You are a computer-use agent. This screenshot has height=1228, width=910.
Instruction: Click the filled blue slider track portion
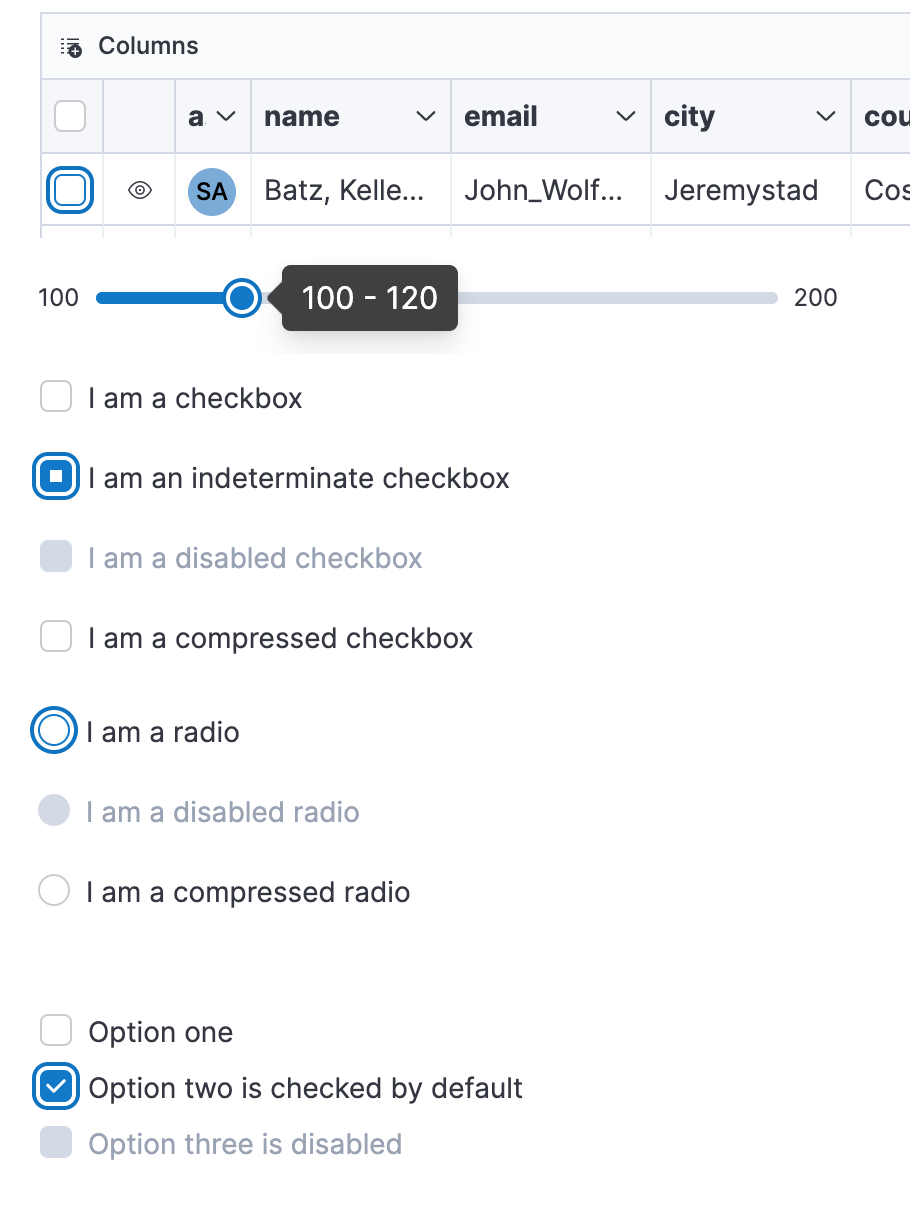coord(160,297)
